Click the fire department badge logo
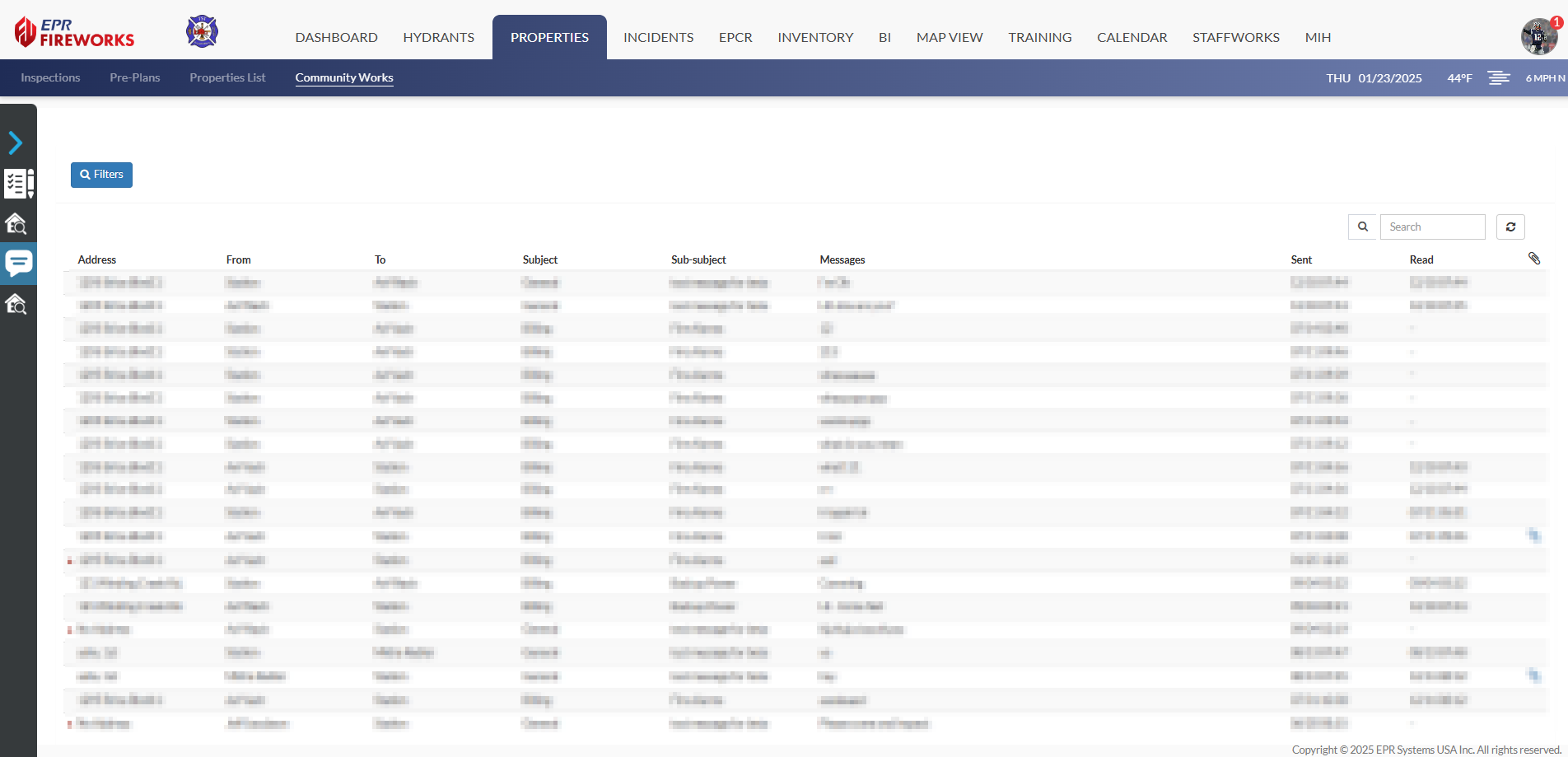This screenshot has height=757, width=1568. coord(202,32)
